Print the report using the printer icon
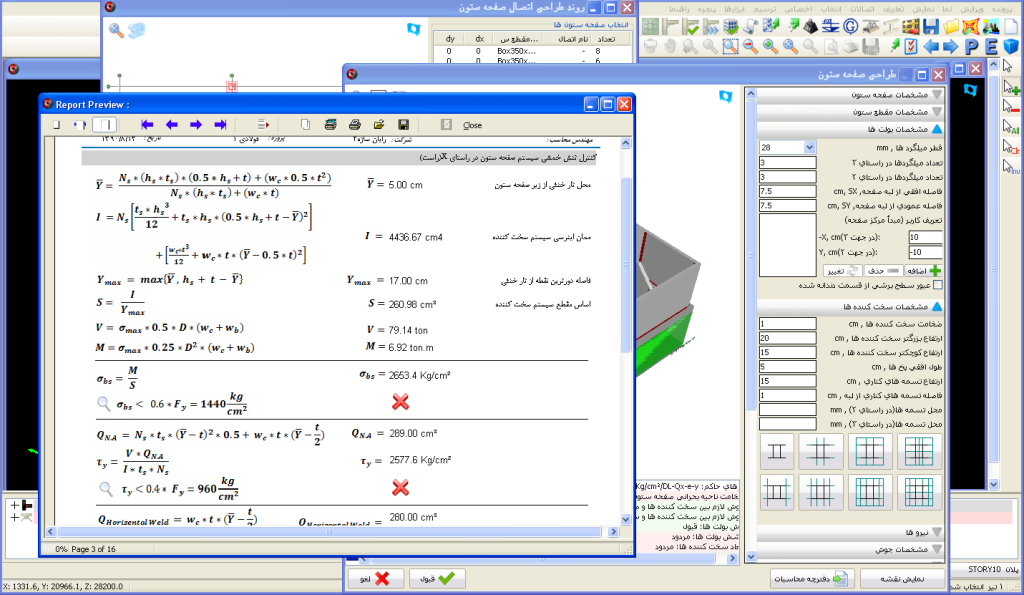The height and width of the screenshot is (595, 1024). tap(354, 125)
